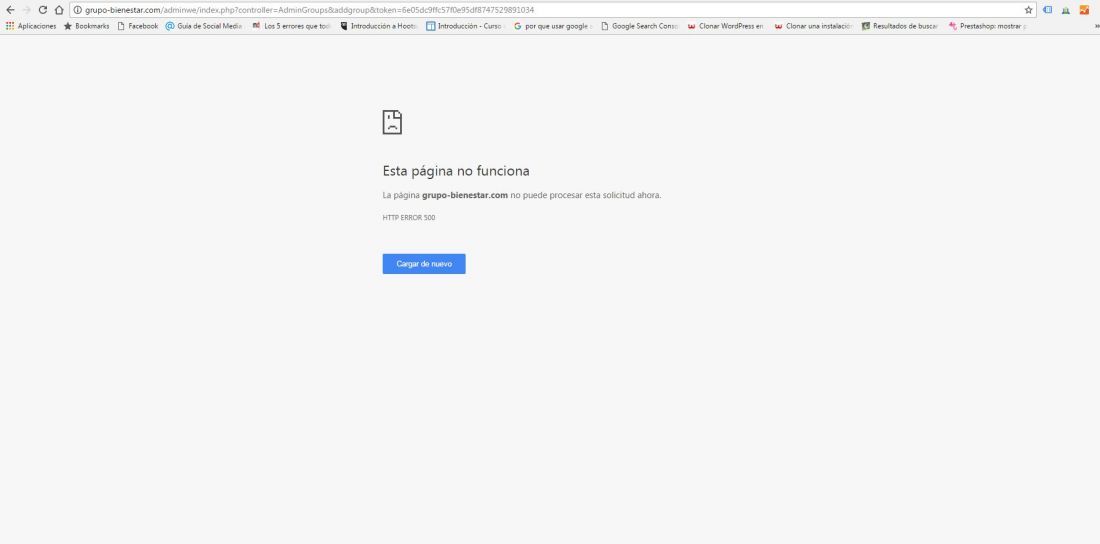Open the Clonar una instalación bookmark

click(x=814, y=26)
